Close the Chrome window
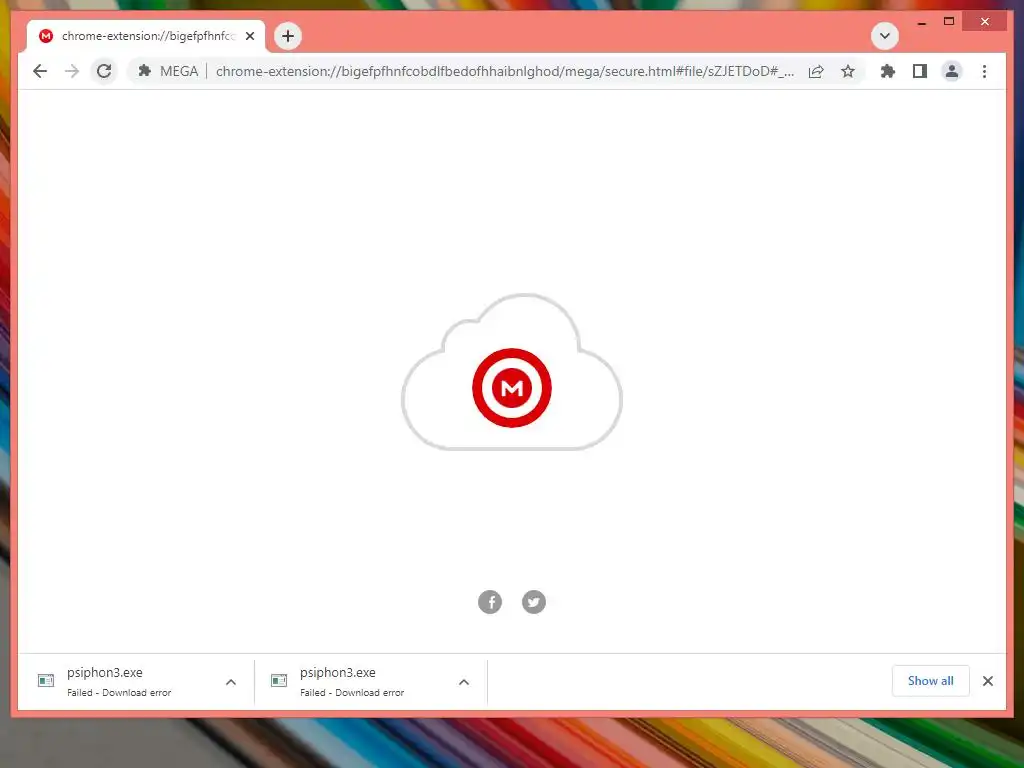The image size is (1024, 768). click(x=985, y=22)
